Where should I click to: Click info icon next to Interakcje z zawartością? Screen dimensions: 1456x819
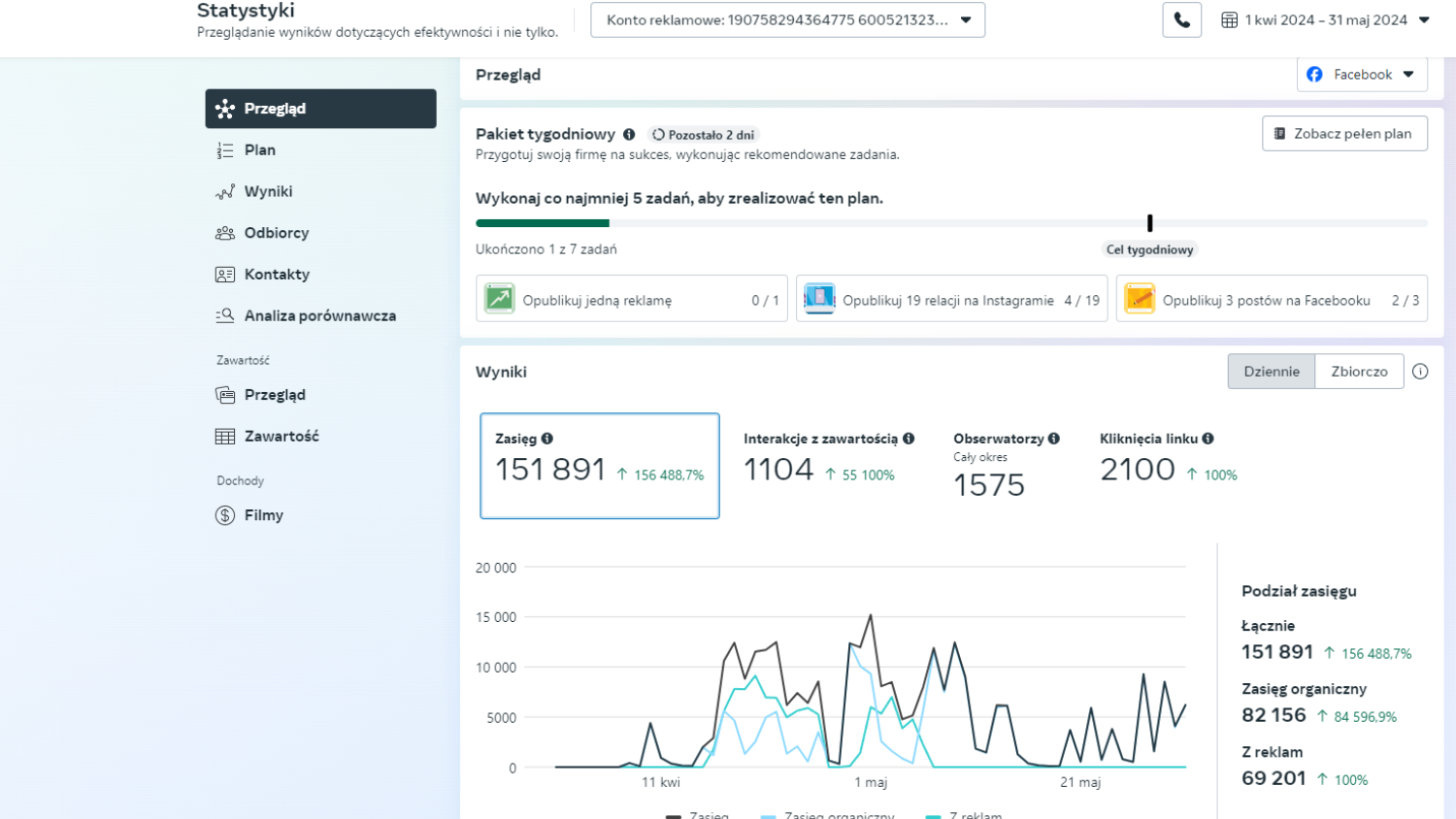pos(909,439)
